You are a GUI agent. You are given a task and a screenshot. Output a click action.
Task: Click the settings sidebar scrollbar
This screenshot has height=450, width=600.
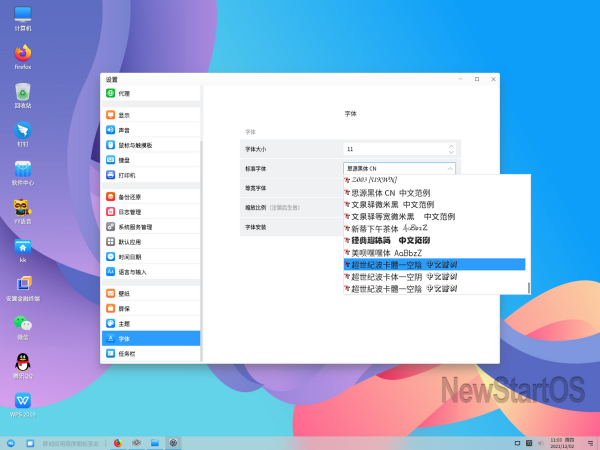click(201, 251)
